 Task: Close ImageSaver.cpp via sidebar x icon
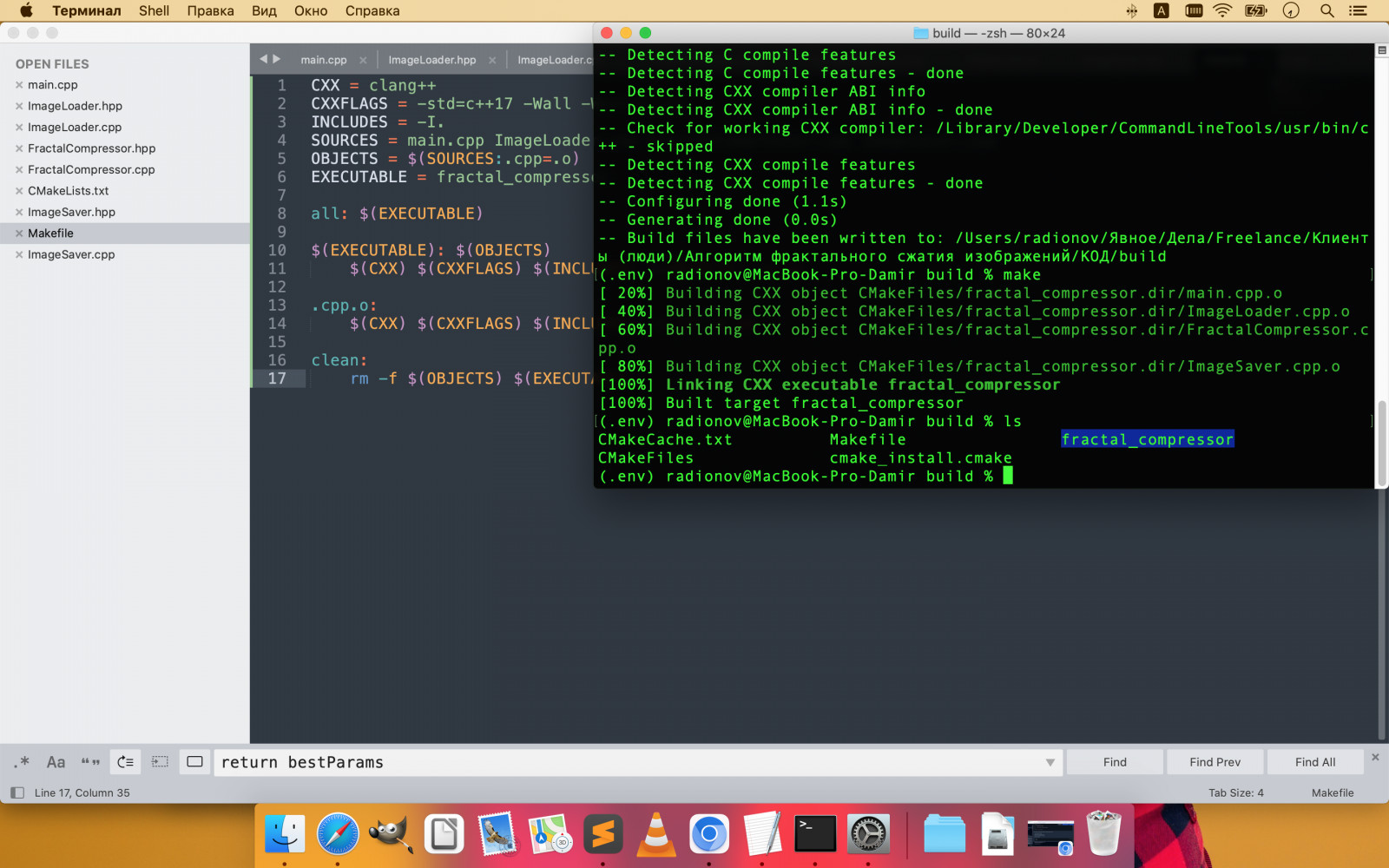(x=19, y=254)
